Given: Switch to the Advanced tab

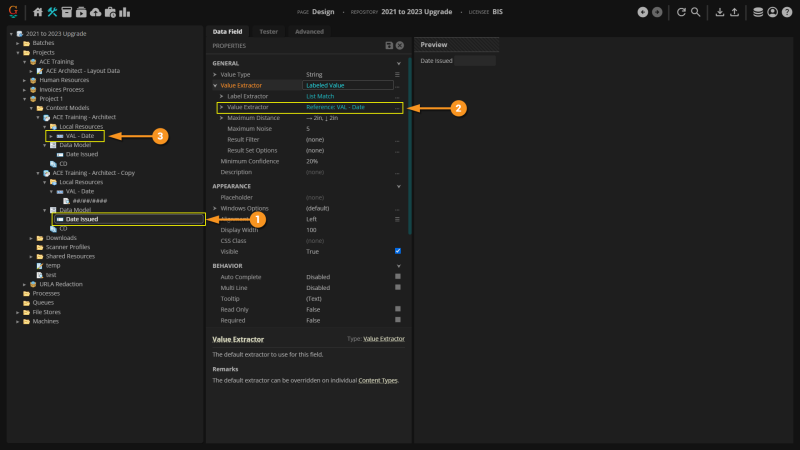Looking at the screenshot, I should tap(309, 32).
